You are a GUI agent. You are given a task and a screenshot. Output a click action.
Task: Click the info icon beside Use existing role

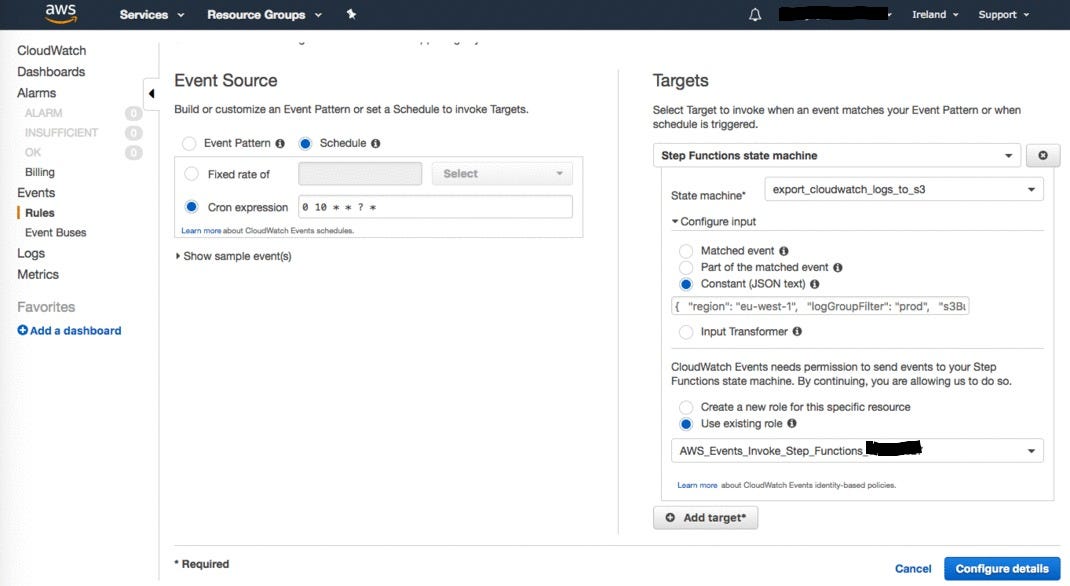pyautogui.click(x=791, y=423)
